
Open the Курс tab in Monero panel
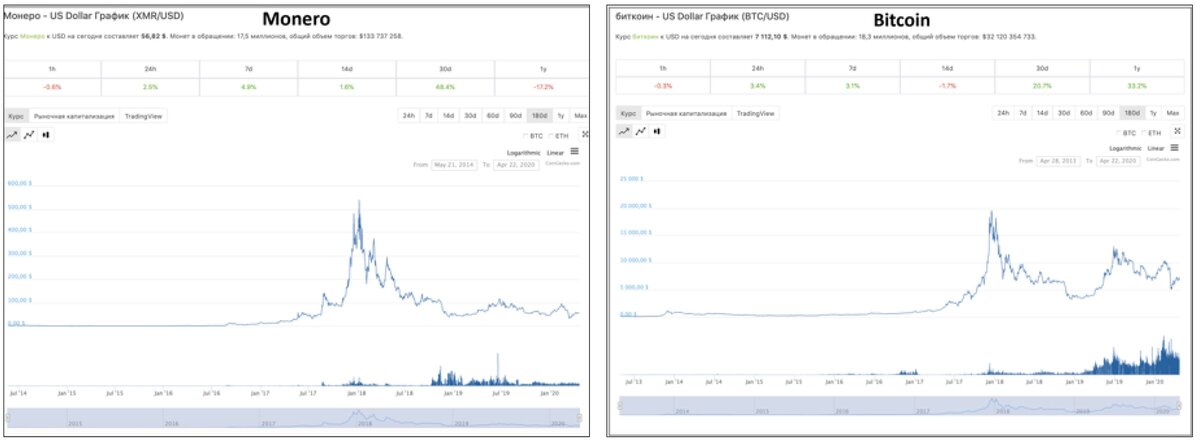click(16, 116)
